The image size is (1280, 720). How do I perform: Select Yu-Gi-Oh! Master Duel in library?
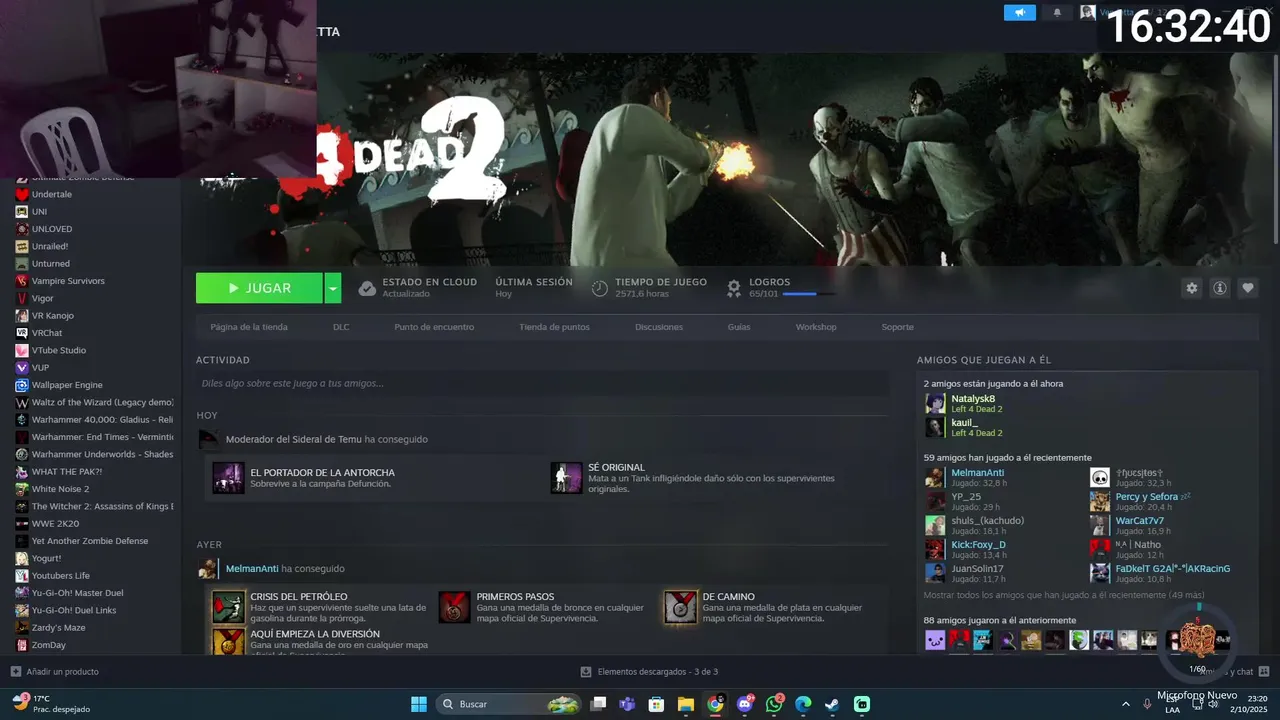[77, 593]
